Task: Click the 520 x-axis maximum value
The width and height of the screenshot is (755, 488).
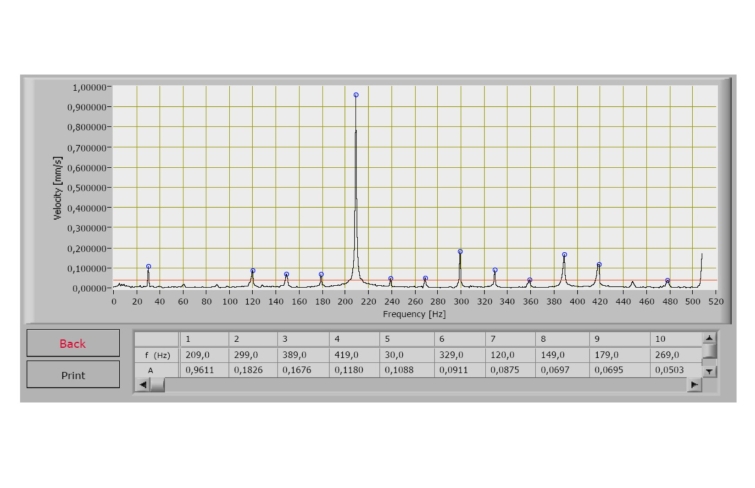Action: [716, 302]
